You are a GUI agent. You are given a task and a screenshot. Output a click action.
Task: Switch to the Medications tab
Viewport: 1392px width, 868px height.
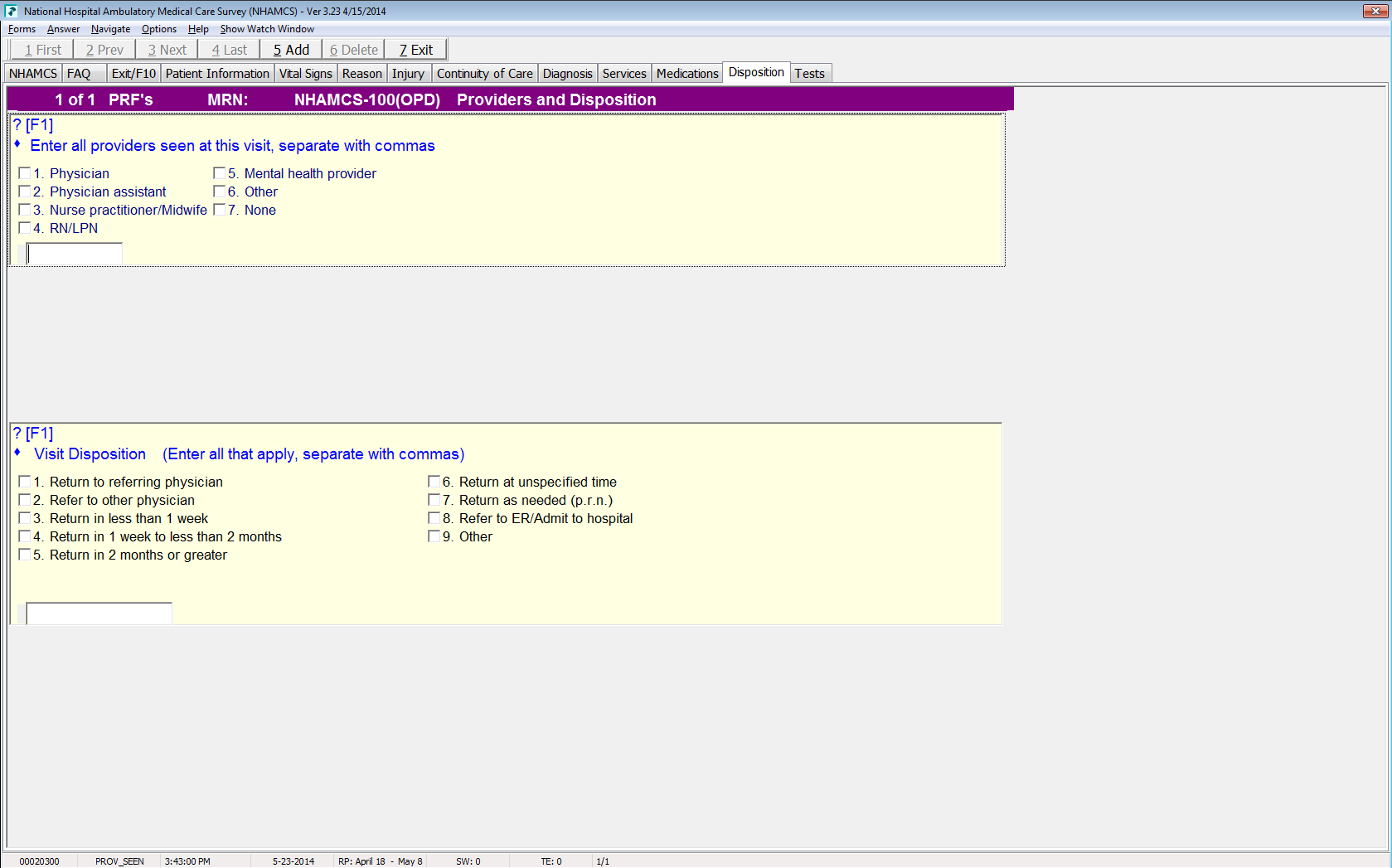click(x=687, y=74)
